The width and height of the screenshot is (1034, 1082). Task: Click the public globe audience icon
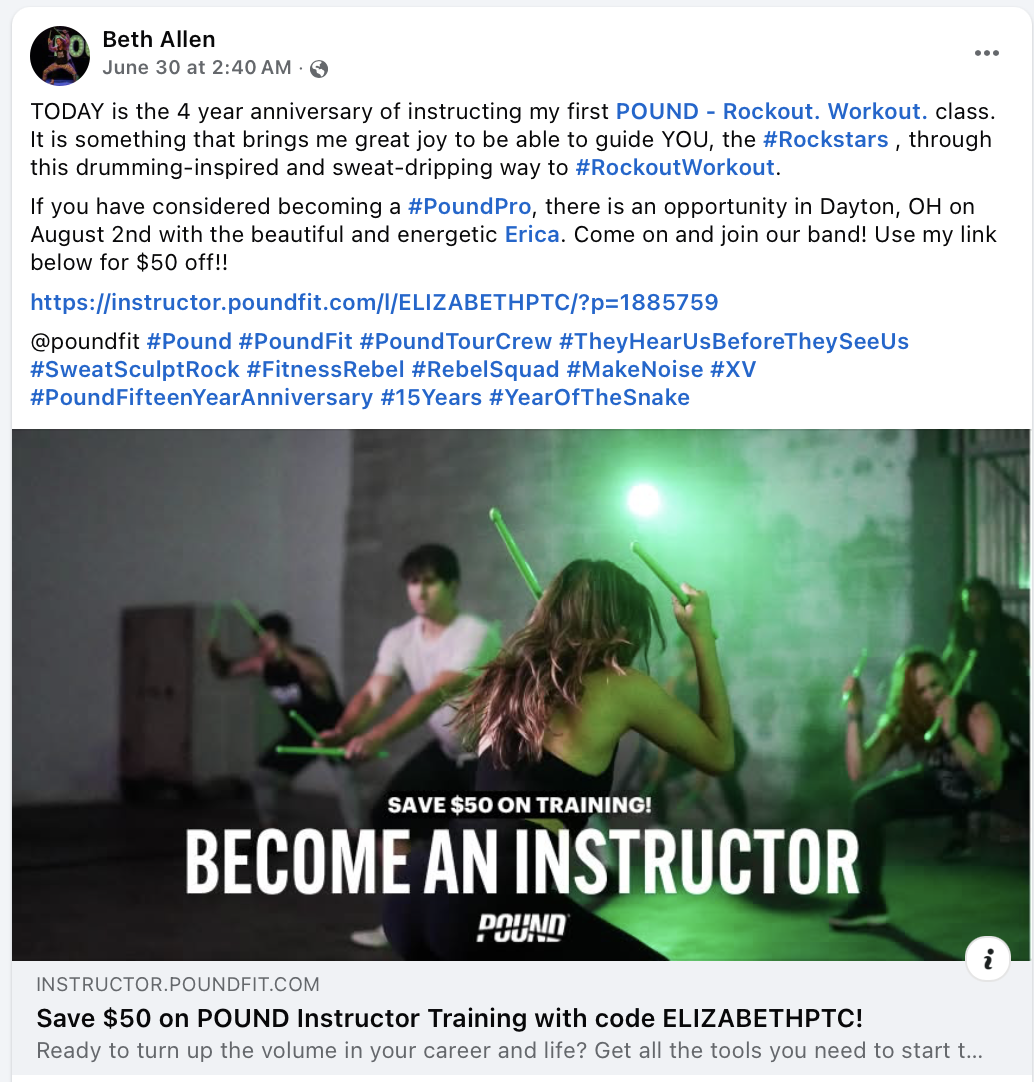point(319,68)
